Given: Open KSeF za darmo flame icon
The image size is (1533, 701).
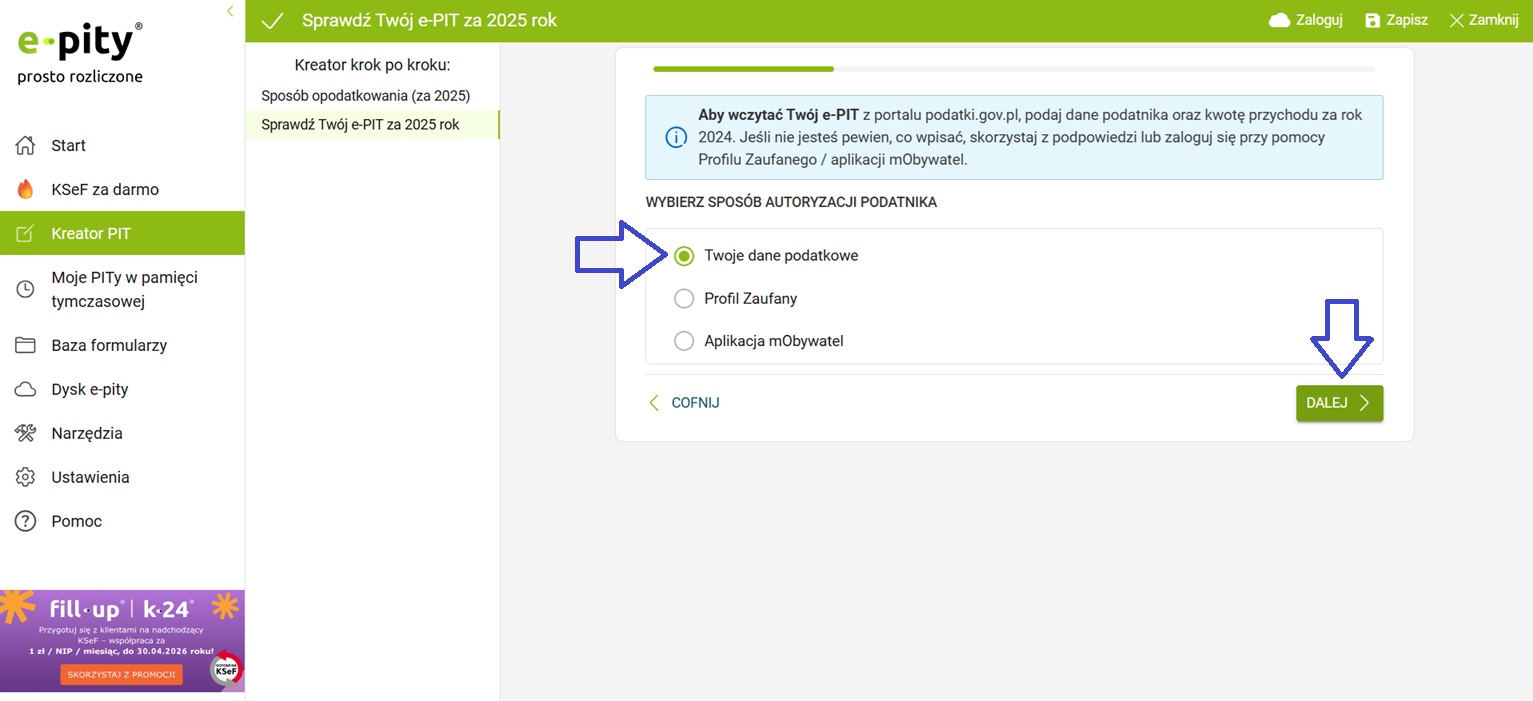Looking at the screenshot, I should [x=26, y=190].
